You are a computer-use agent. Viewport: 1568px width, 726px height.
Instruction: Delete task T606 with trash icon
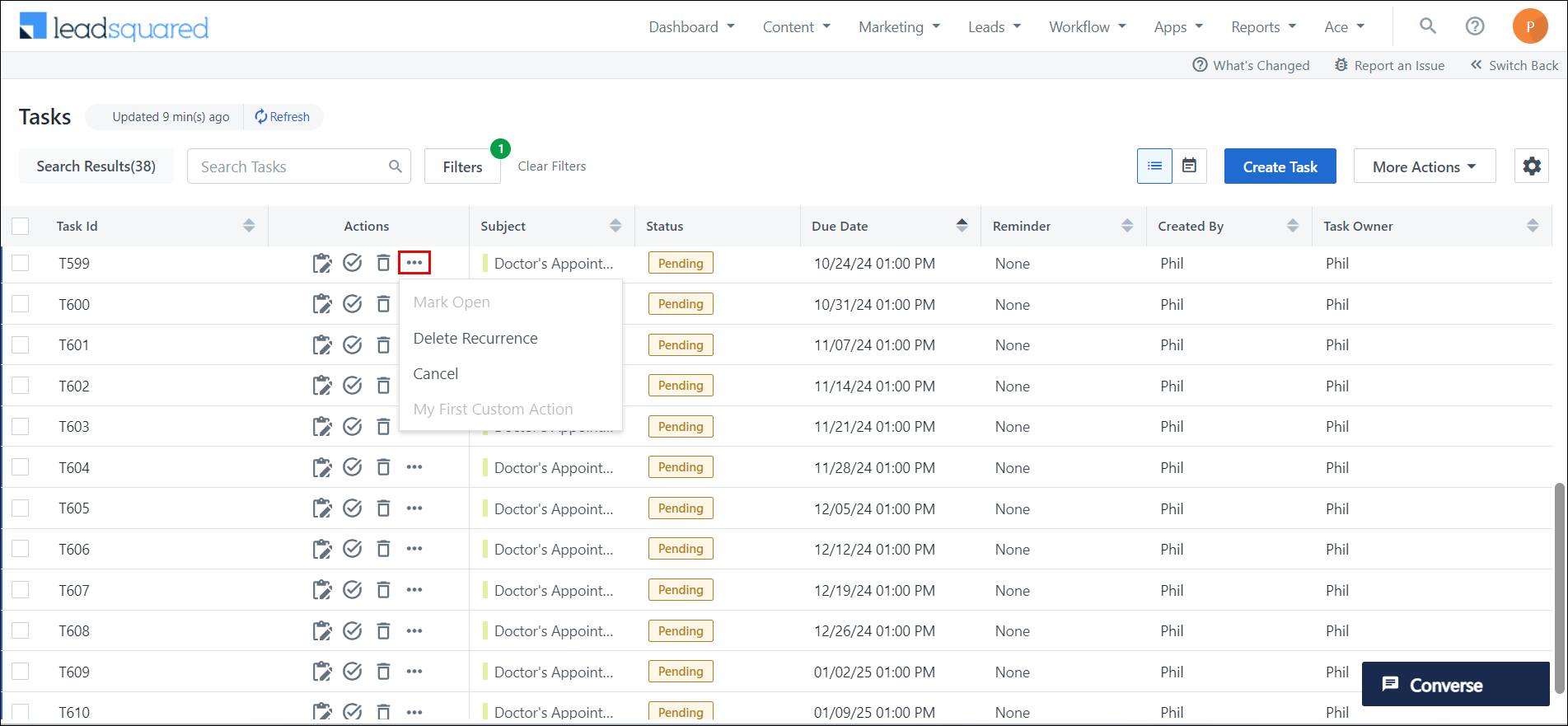tap(383, 549)
